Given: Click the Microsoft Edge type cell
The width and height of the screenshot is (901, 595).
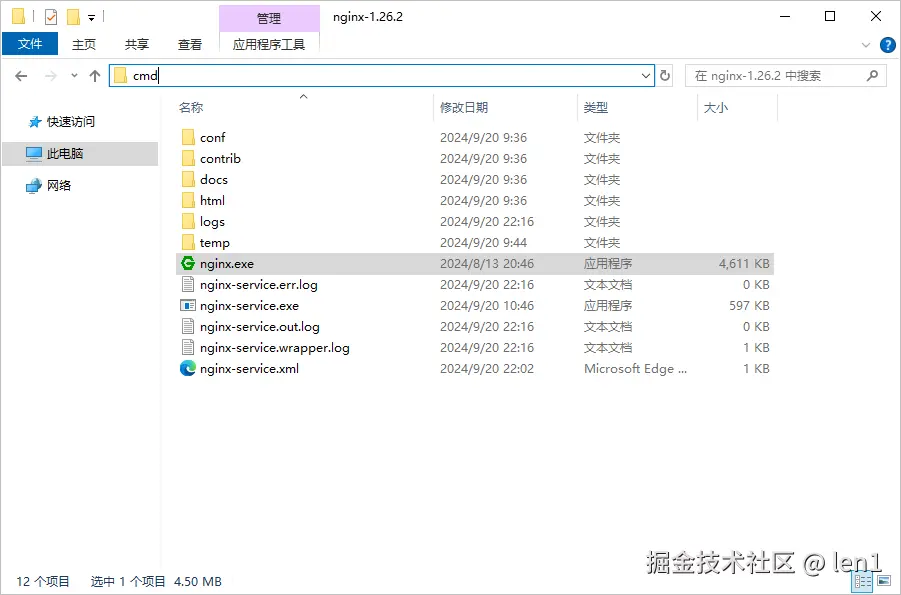Looking at the screenshot, I should 635,368.
